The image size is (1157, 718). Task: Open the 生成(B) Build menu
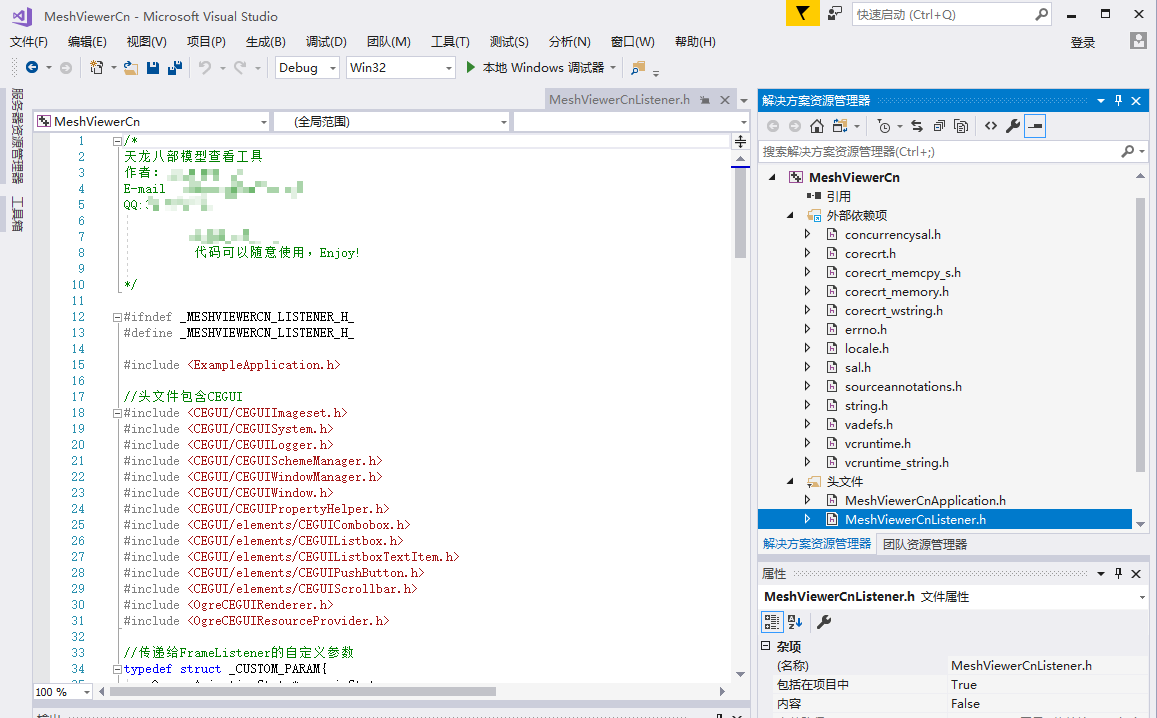click(x=265, y=42)
